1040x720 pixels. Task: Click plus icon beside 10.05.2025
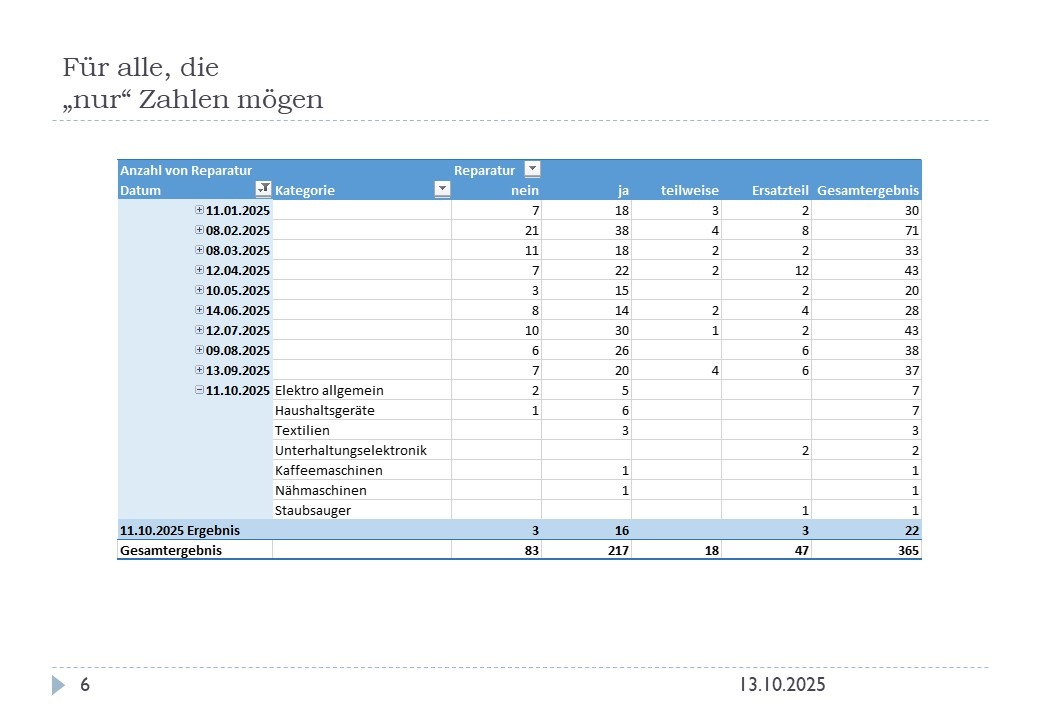click(x=200, y=290)
